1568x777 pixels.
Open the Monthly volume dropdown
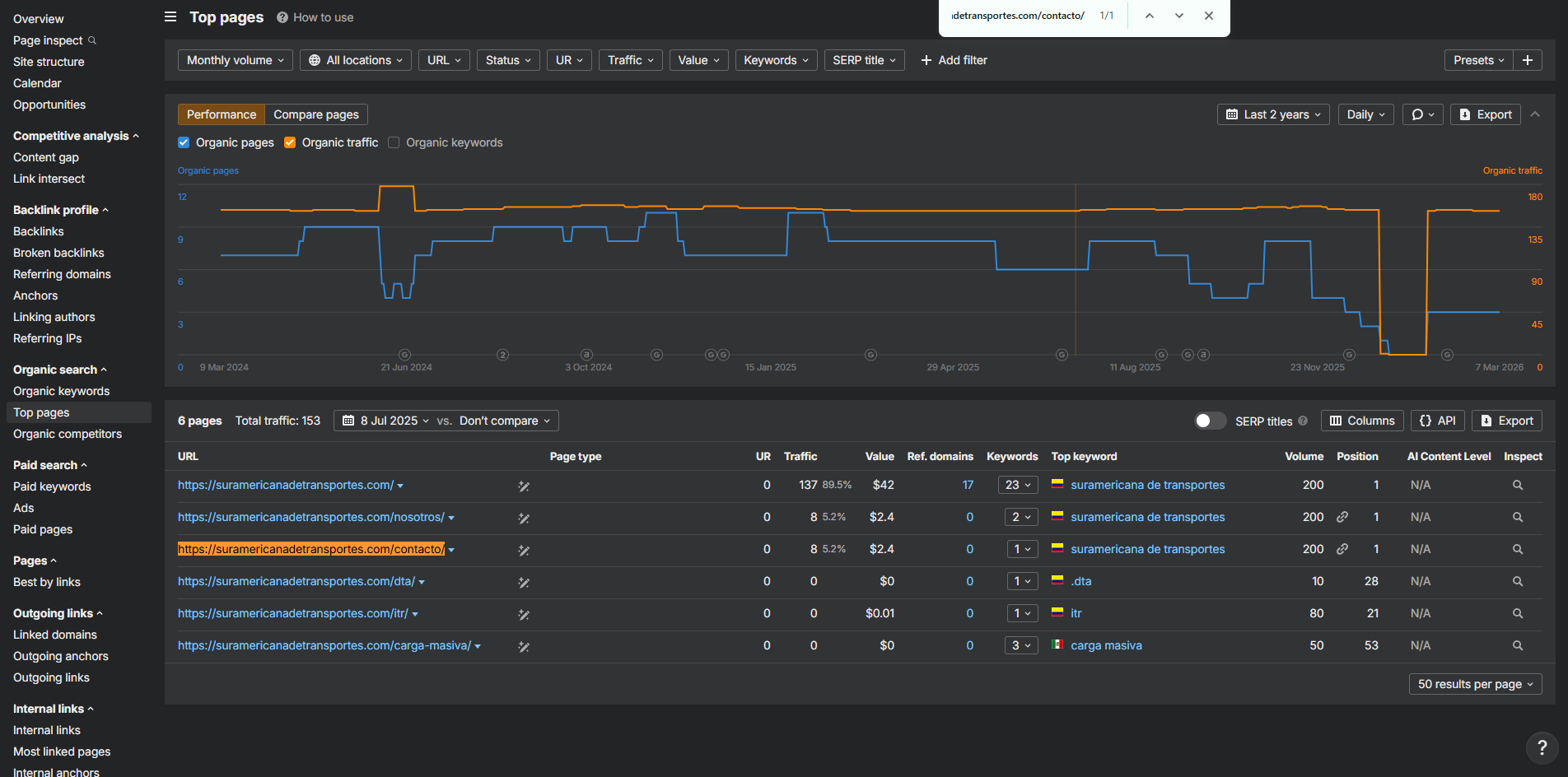pos(235,60)
